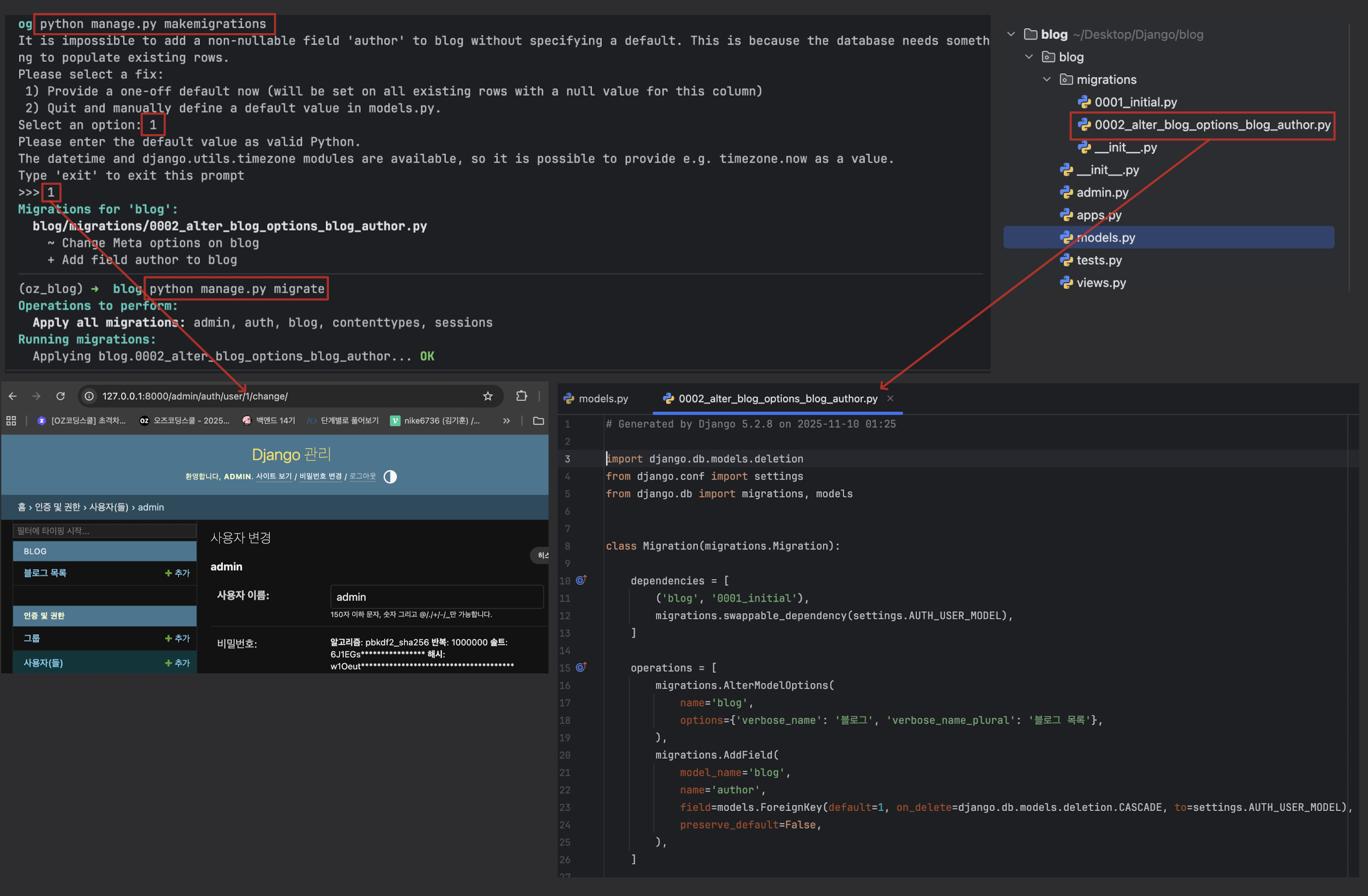Click 추가 next to 블로그 목록
This screenshot has width=1368, height=896.
(177, 573)
